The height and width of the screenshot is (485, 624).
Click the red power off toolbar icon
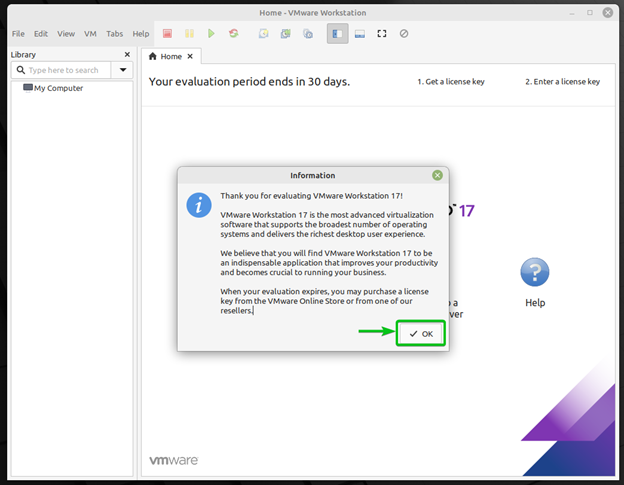point(167,33)
